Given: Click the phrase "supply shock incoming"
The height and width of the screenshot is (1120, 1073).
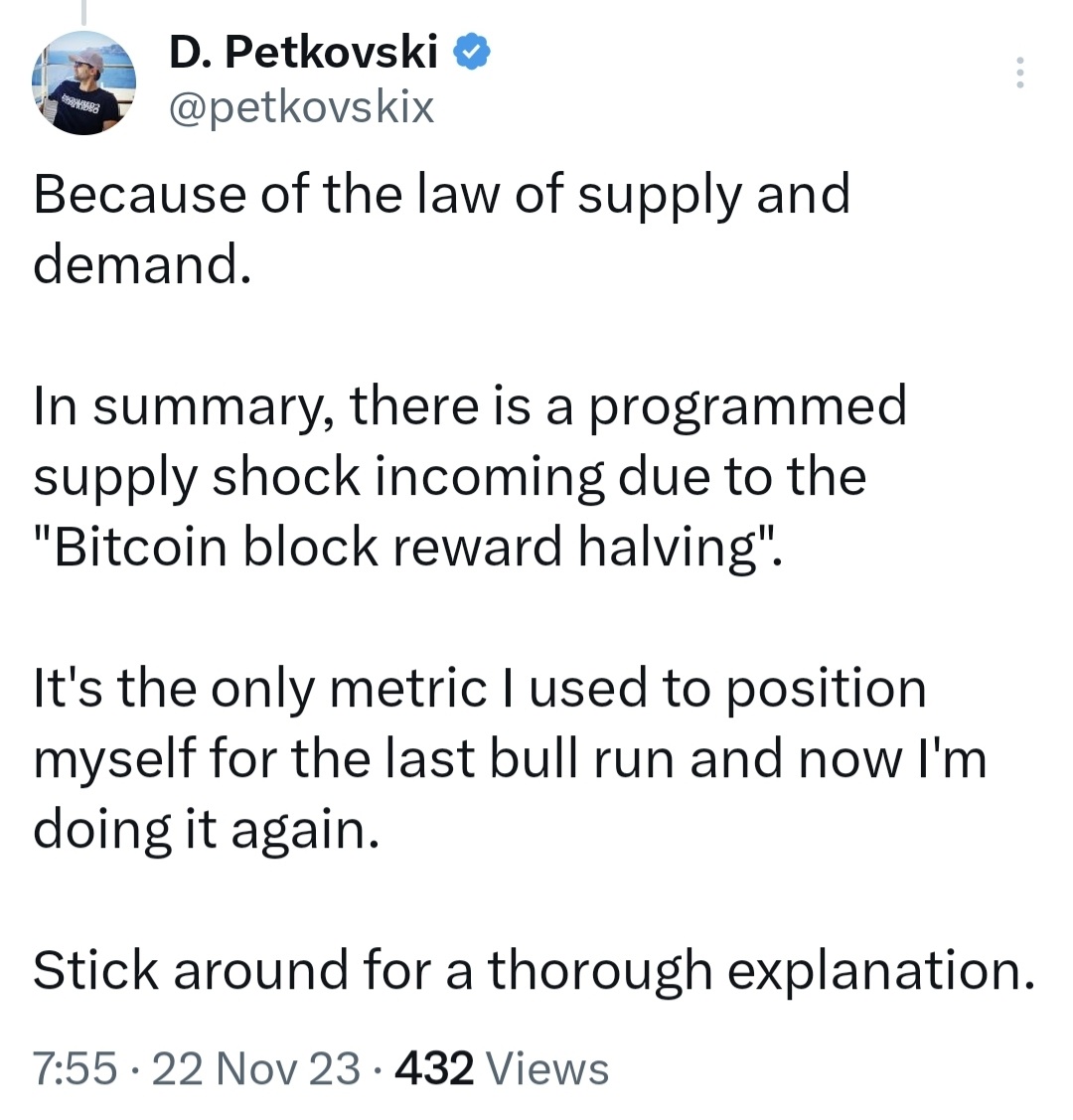Looking at the screenshot, I should click(x=318, y=477).
